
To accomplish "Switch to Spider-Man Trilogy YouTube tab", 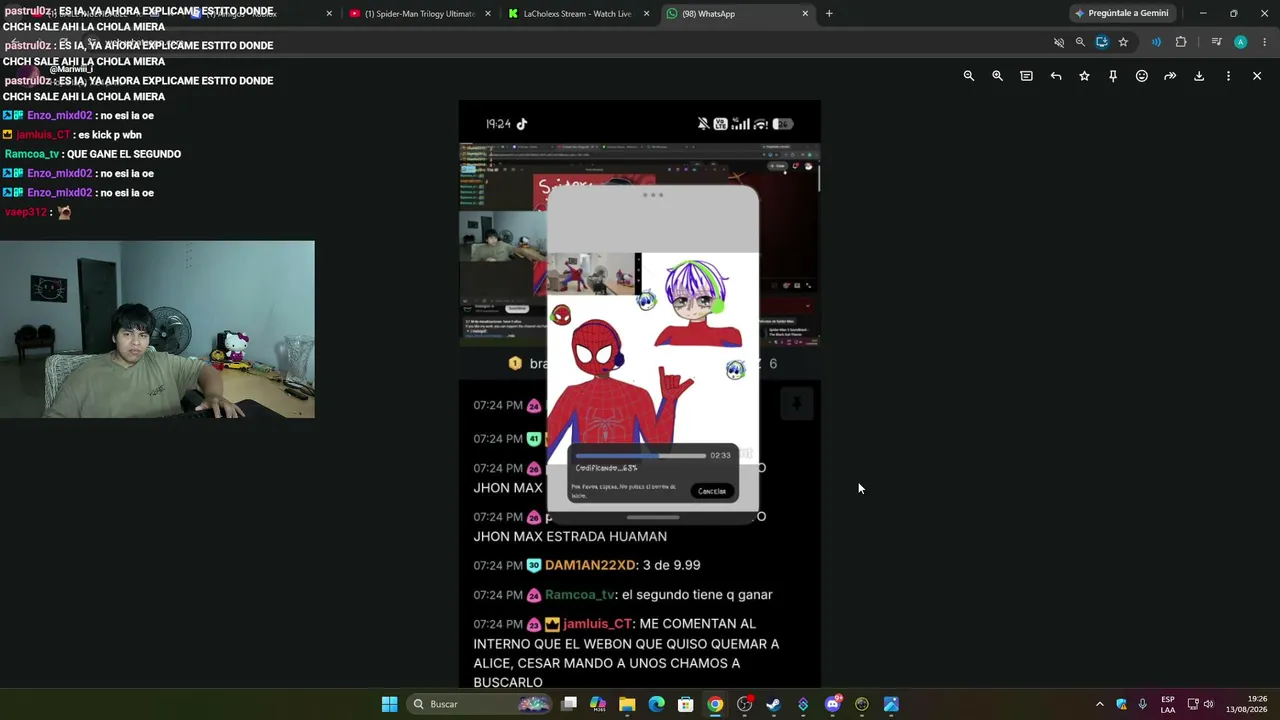I will pos(421,14).
